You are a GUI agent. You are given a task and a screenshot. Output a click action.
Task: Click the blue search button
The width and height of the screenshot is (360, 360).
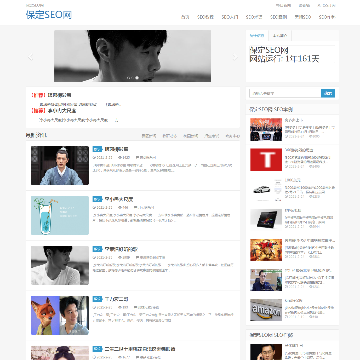[x=328, y=93]
